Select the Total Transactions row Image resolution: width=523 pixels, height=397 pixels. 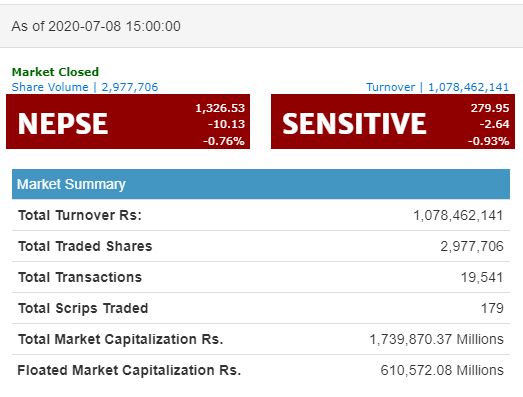pos(261,277)
